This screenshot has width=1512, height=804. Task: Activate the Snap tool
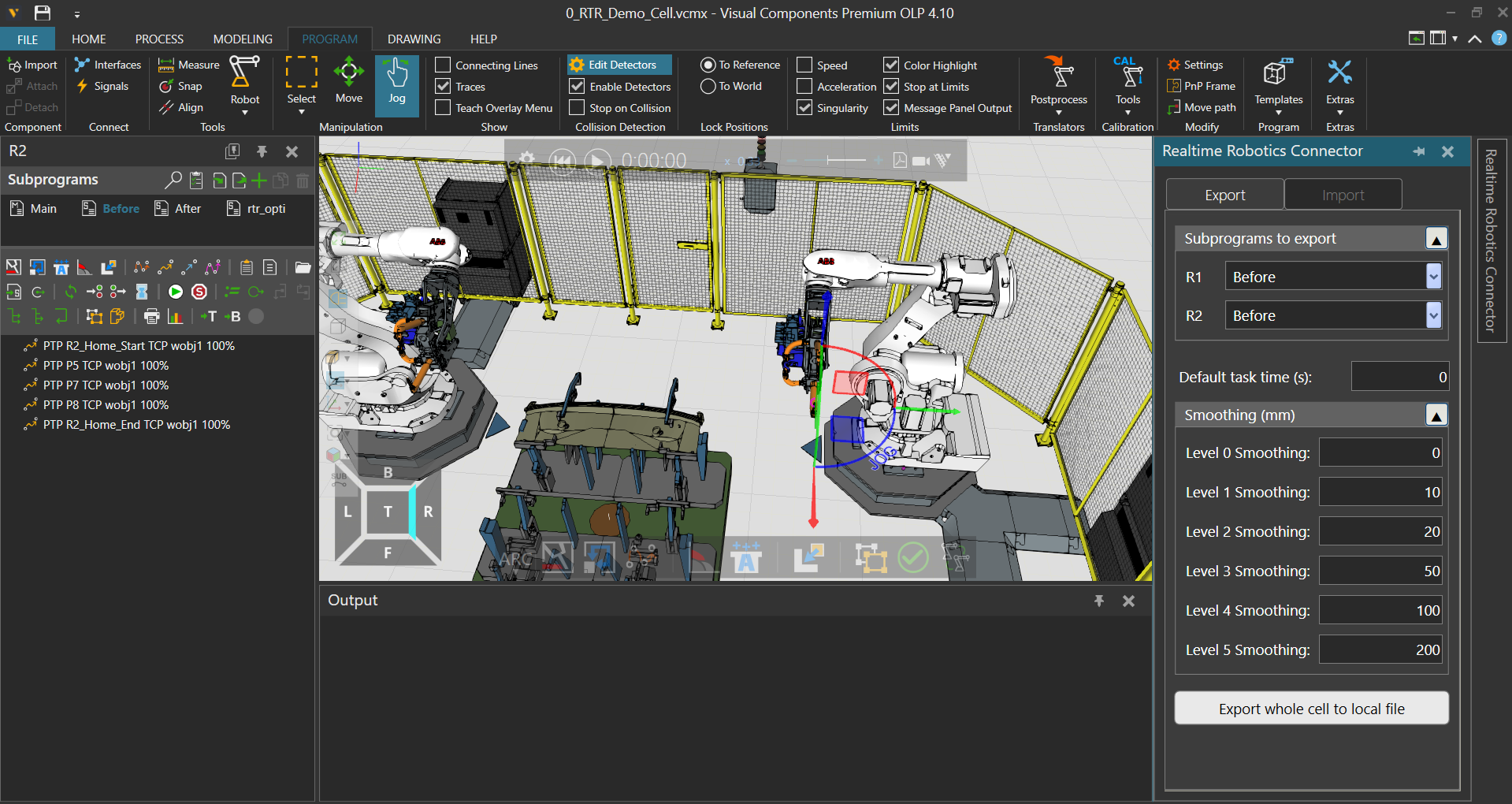tap(181, 86)
